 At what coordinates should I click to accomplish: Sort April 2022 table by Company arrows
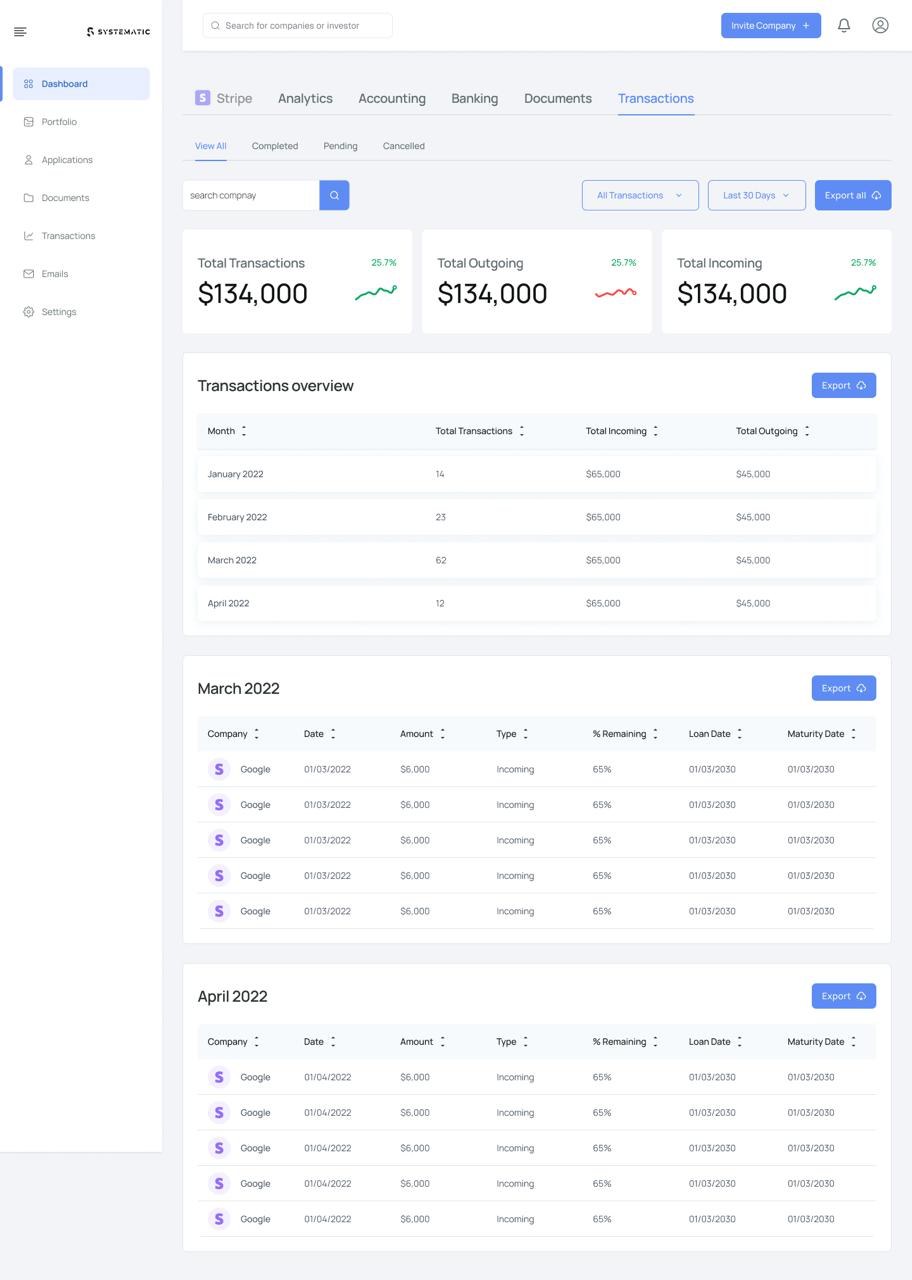click(x=257, y=1042)
